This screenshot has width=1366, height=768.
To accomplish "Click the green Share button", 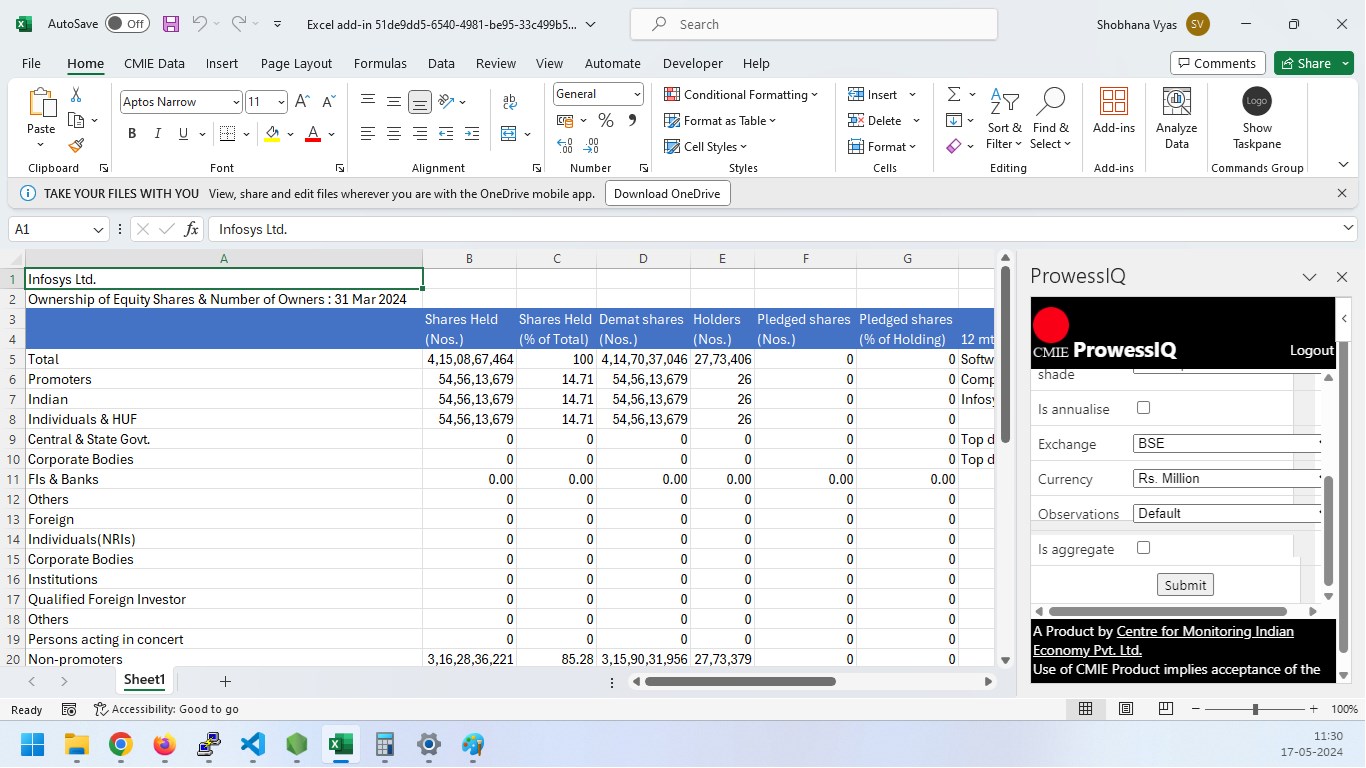I will (x=1313, y=63).
